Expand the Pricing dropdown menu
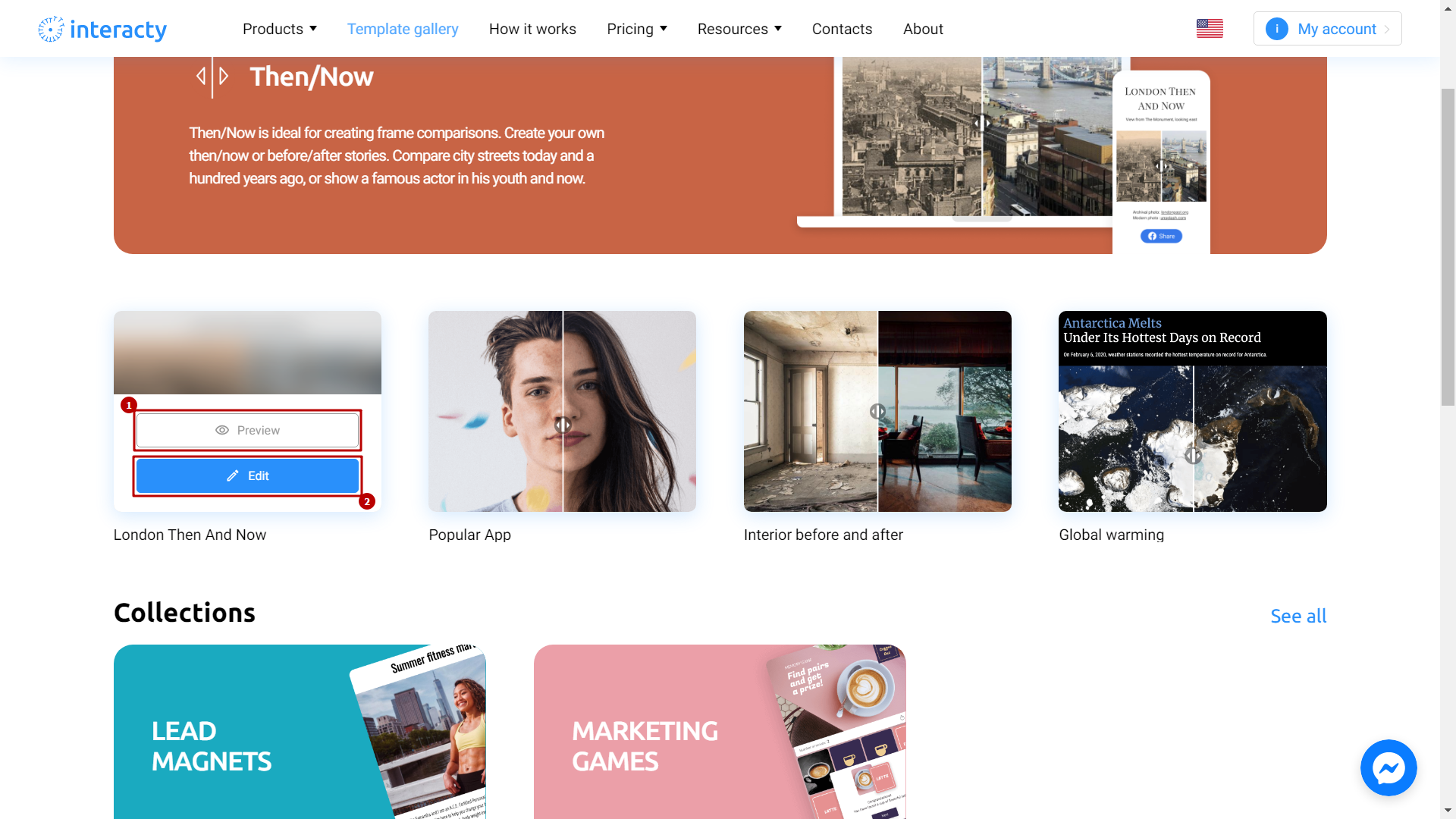The height and width of the screenshot is (819, 1456). click(x=636, y=28)
